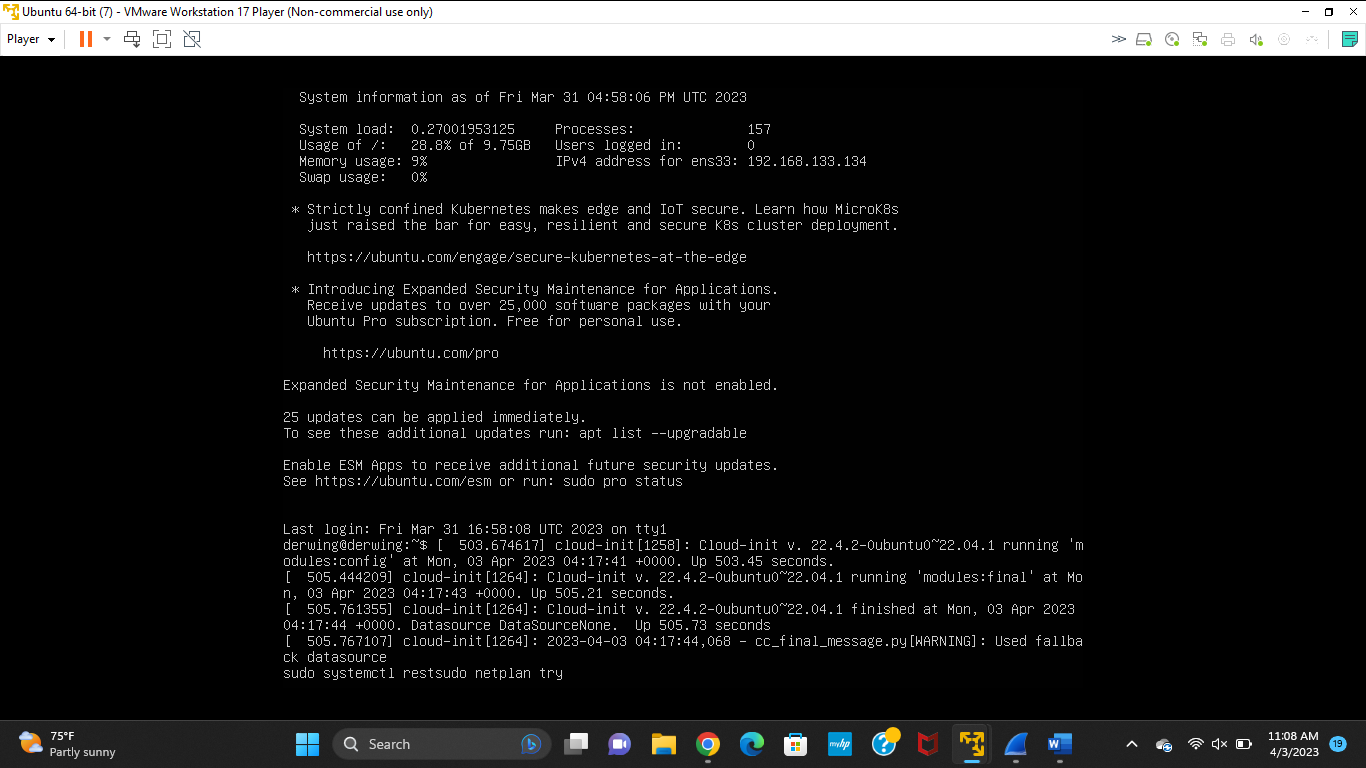Enter full screen mode
The height and width of the screenshot is (768, 1366).
tap(160, 39)
